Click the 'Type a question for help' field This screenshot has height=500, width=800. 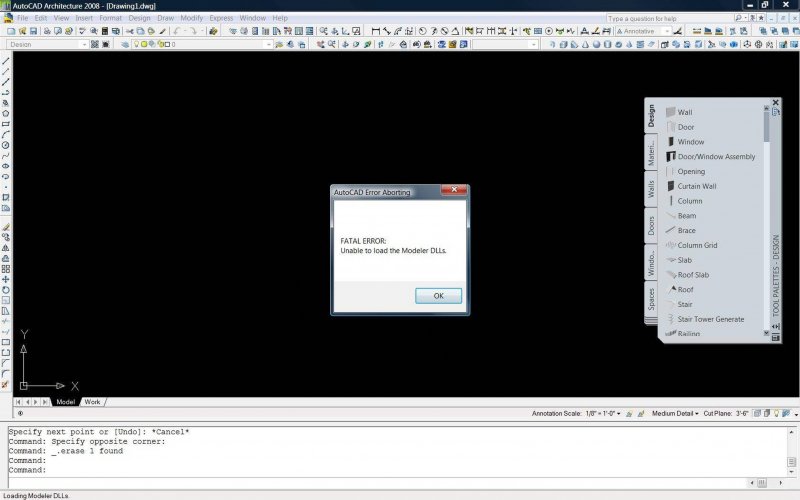click(x=668, y=18)
